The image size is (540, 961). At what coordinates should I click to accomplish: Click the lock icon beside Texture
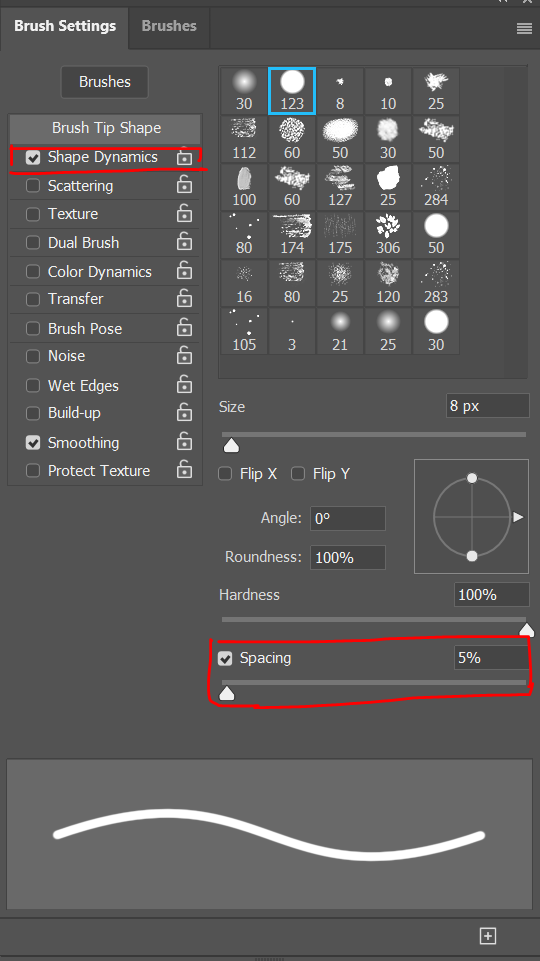point(184,213)
